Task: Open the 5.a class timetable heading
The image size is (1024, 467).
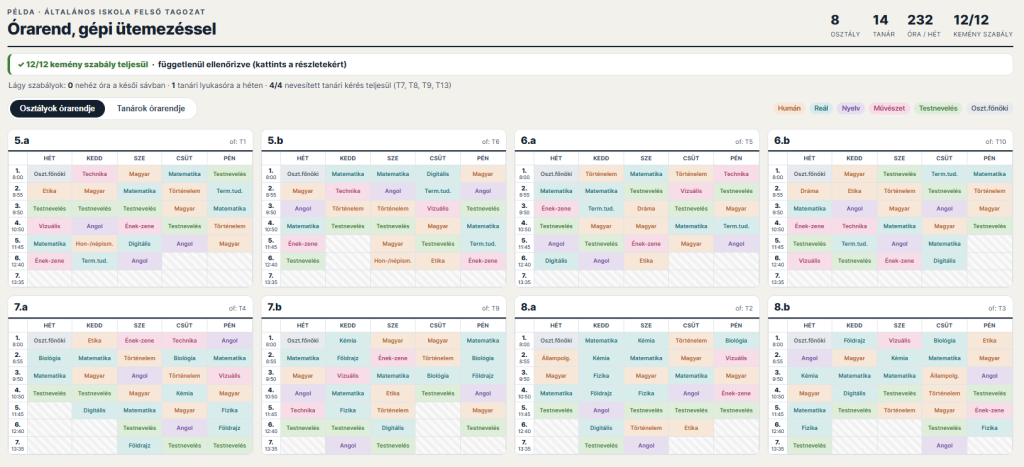Action: click(22, 140)
